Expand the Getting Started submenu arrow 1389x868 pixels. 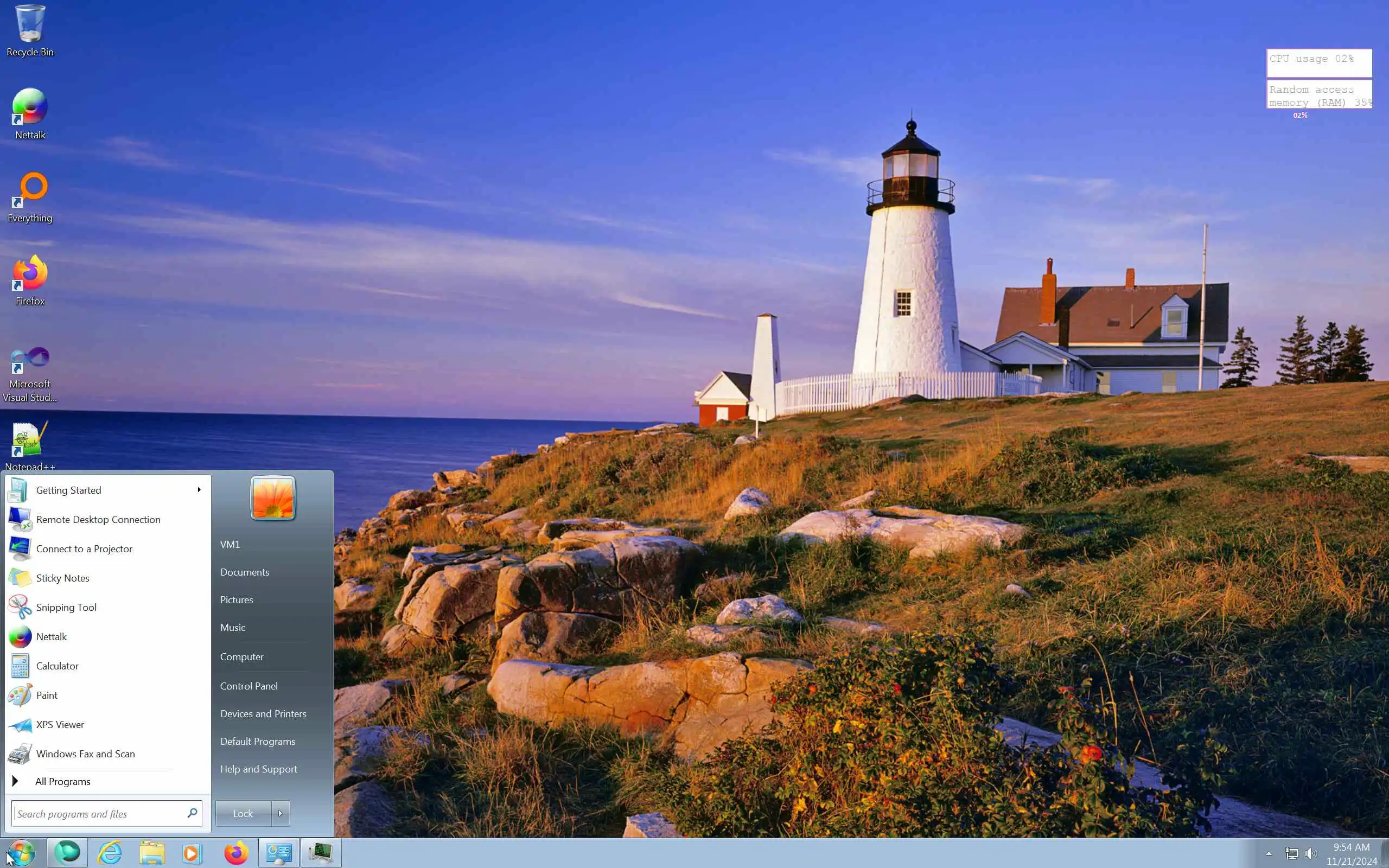click(199, 490)
